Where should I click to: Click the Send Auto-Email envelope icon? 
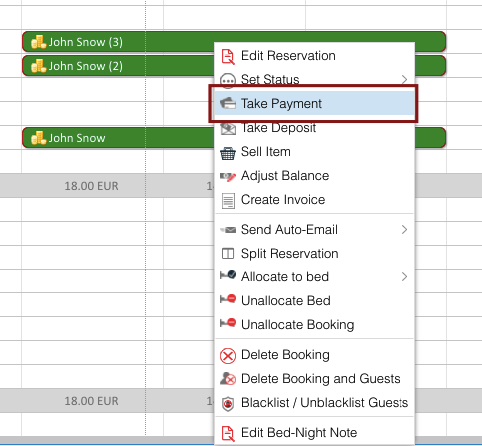click(228, 230)
